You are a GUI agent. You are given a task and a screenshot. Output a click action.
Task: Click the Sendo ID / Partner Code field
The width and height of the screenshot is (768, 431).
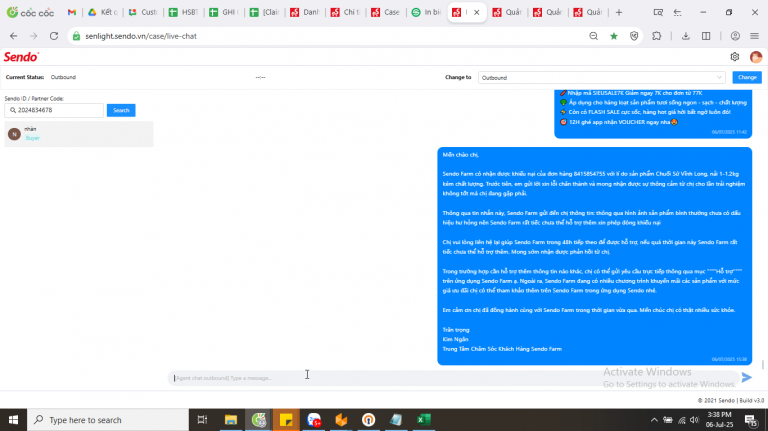[x=54, y=110]
